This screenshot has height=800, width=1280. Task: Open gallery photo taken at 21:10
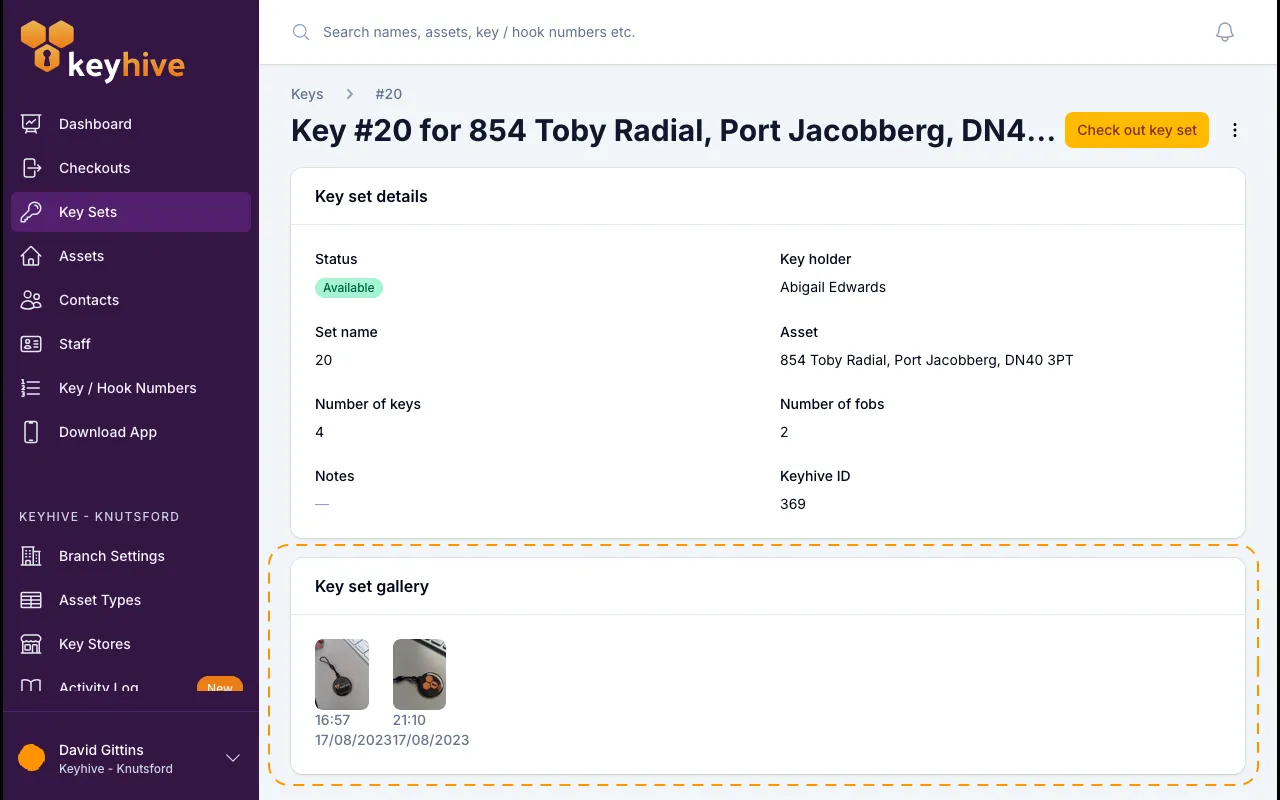[419, 675]
